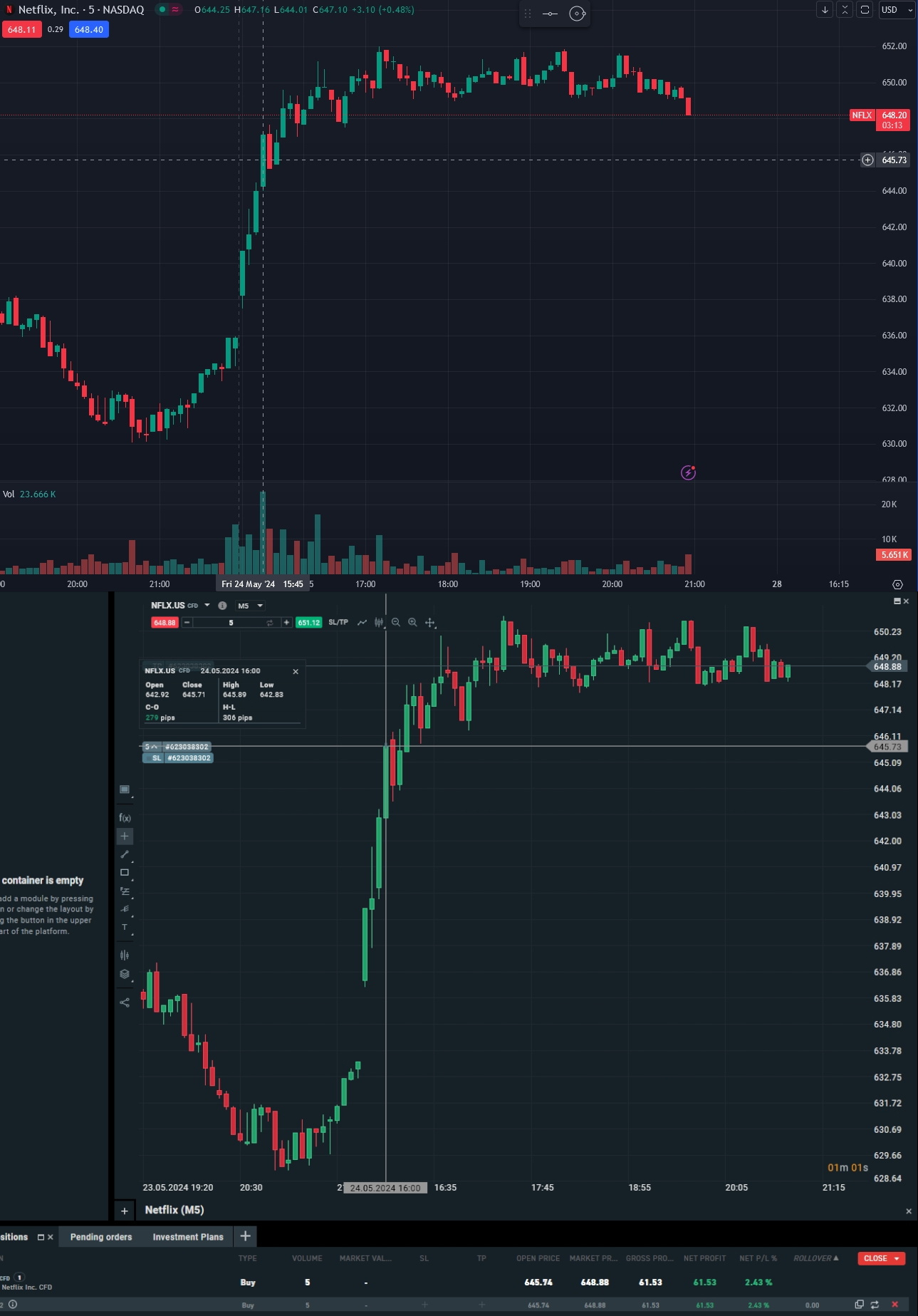Click the purple lightning event marker on chart

(688, 472)
